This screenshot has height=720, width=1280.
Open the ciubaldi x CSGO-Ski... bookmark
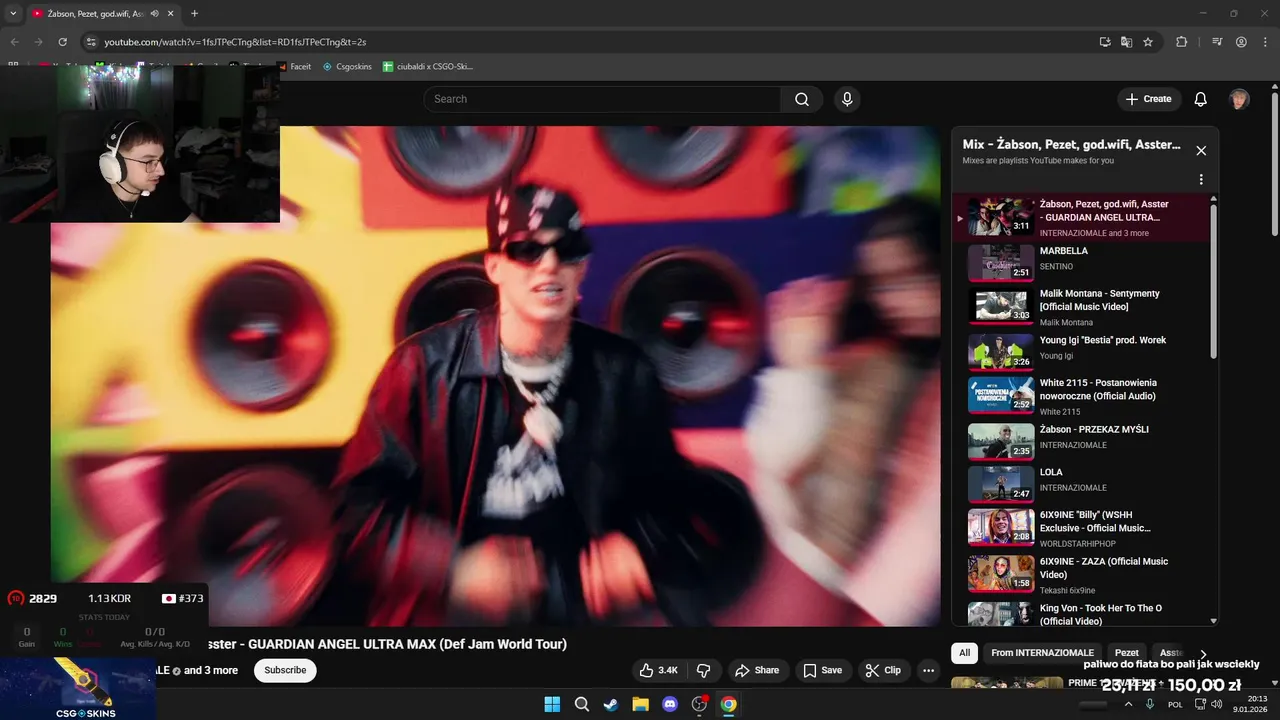tap(428, 67)
